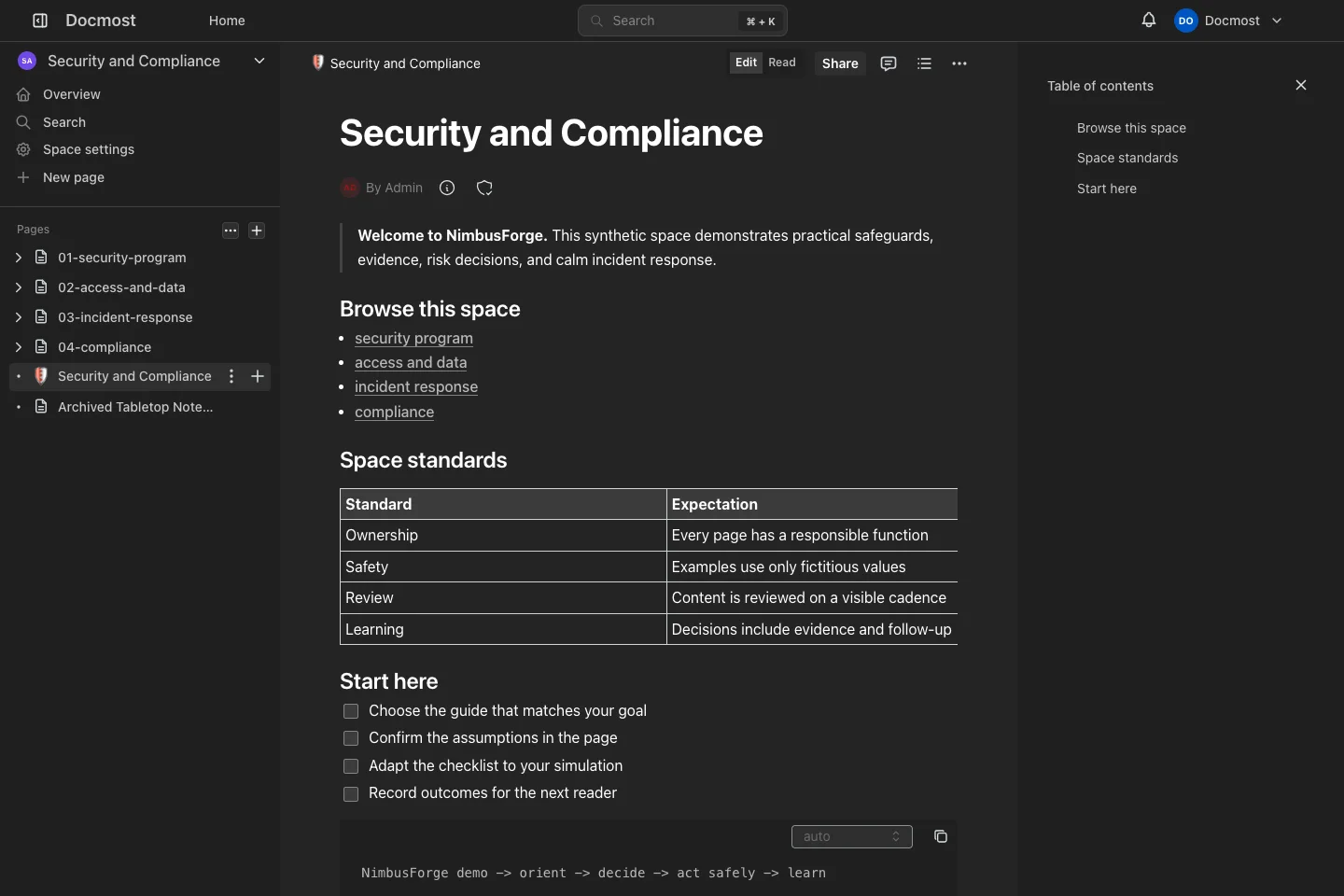Follow the 'incident response' link

(416, 386)
